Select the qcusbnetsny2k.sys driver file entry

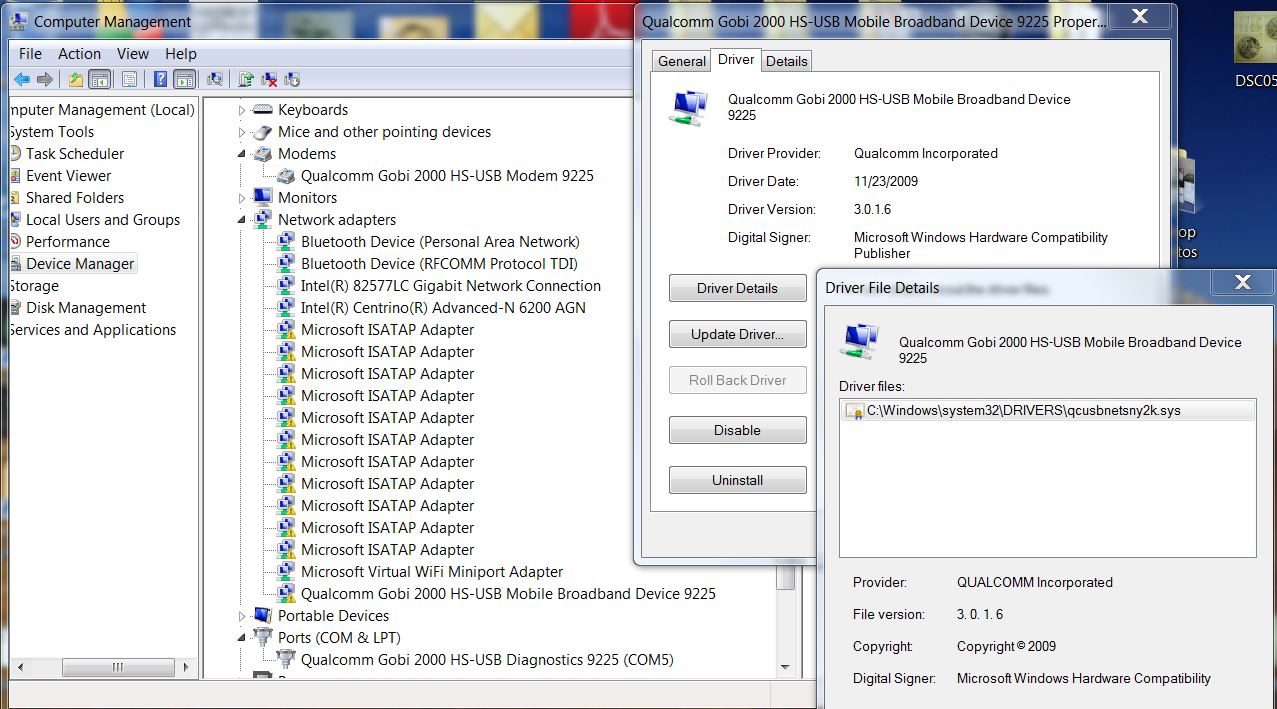(x=1048, y=410)
